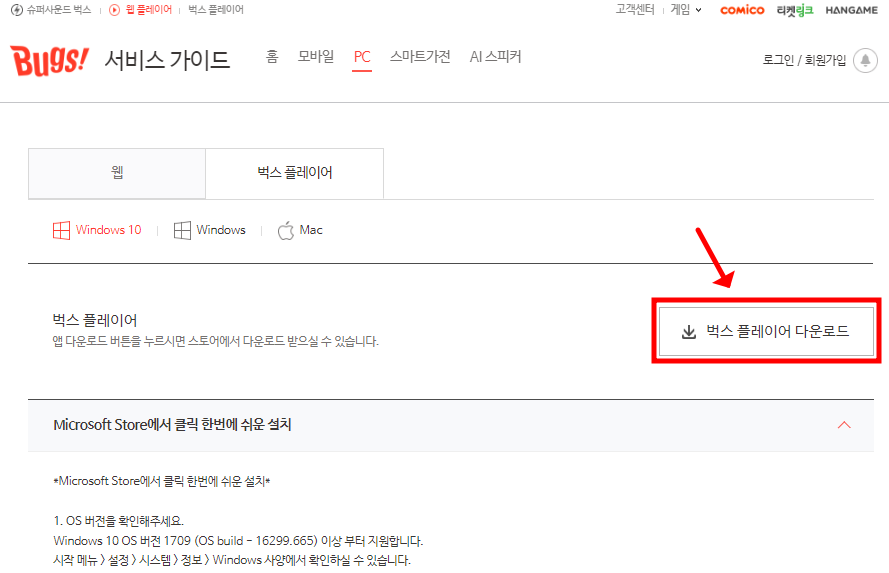The image size is (889, 573).
Task: Click the grey Windows logo icon
Action: tap(182, 230)
